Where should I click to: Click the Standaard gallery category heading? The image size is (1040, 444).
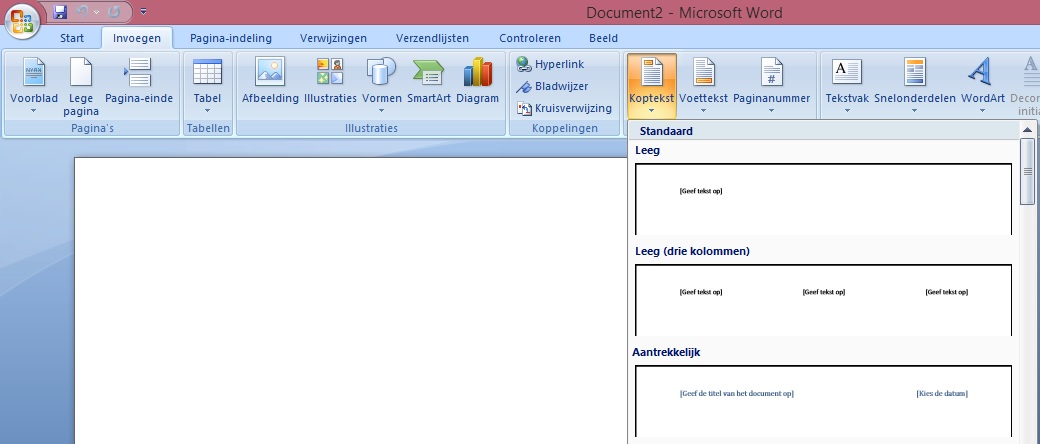[666, 131]
